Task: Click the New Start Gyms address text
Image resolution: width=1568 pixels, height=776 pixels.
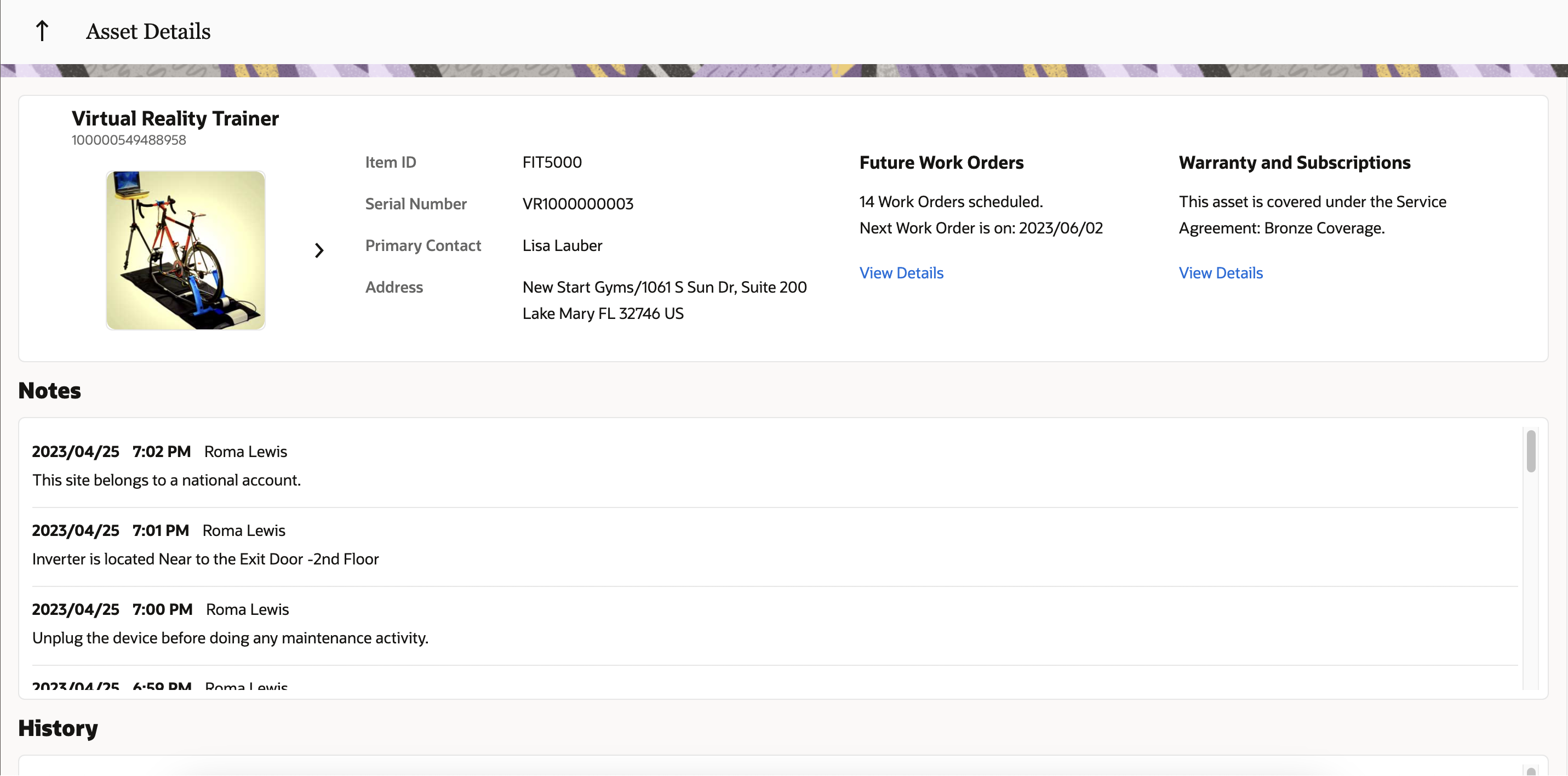Action: click(664, 287)
